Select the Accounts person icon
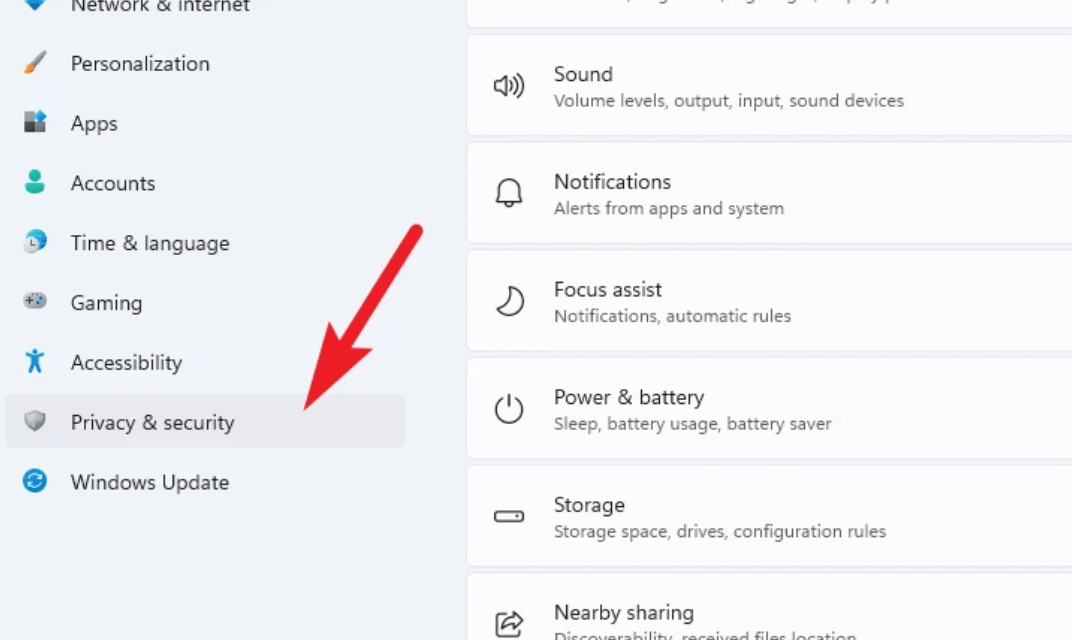The height and width of the screenshot is (640, 1072). 35,182
